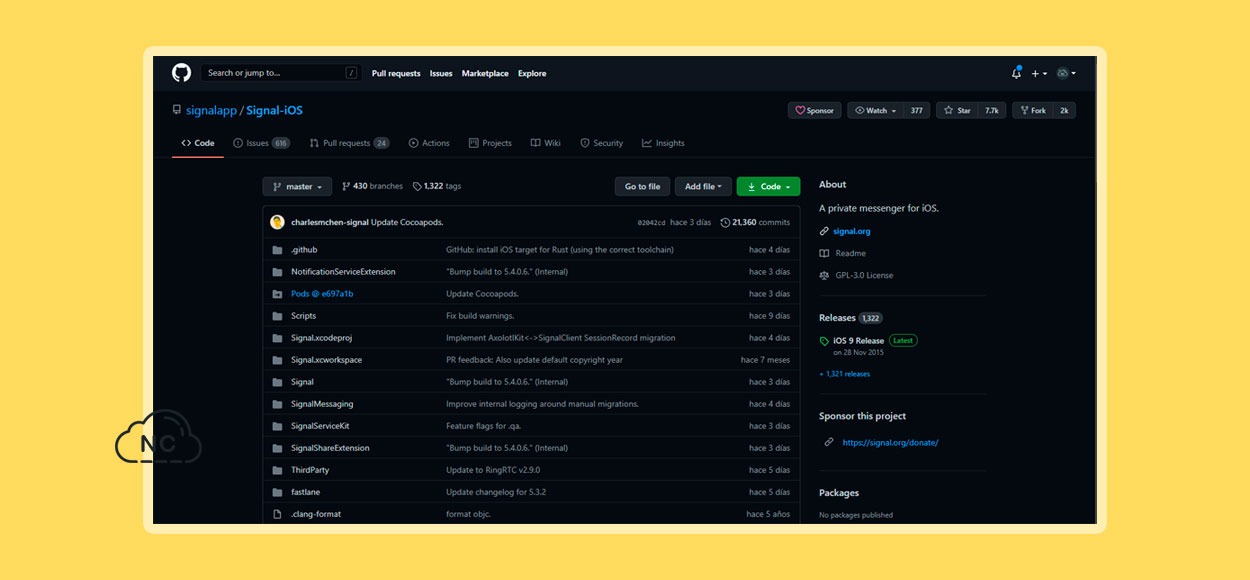1250x580 pixels.
Task: Open the .github folder
Action: [x=304, y=250]
